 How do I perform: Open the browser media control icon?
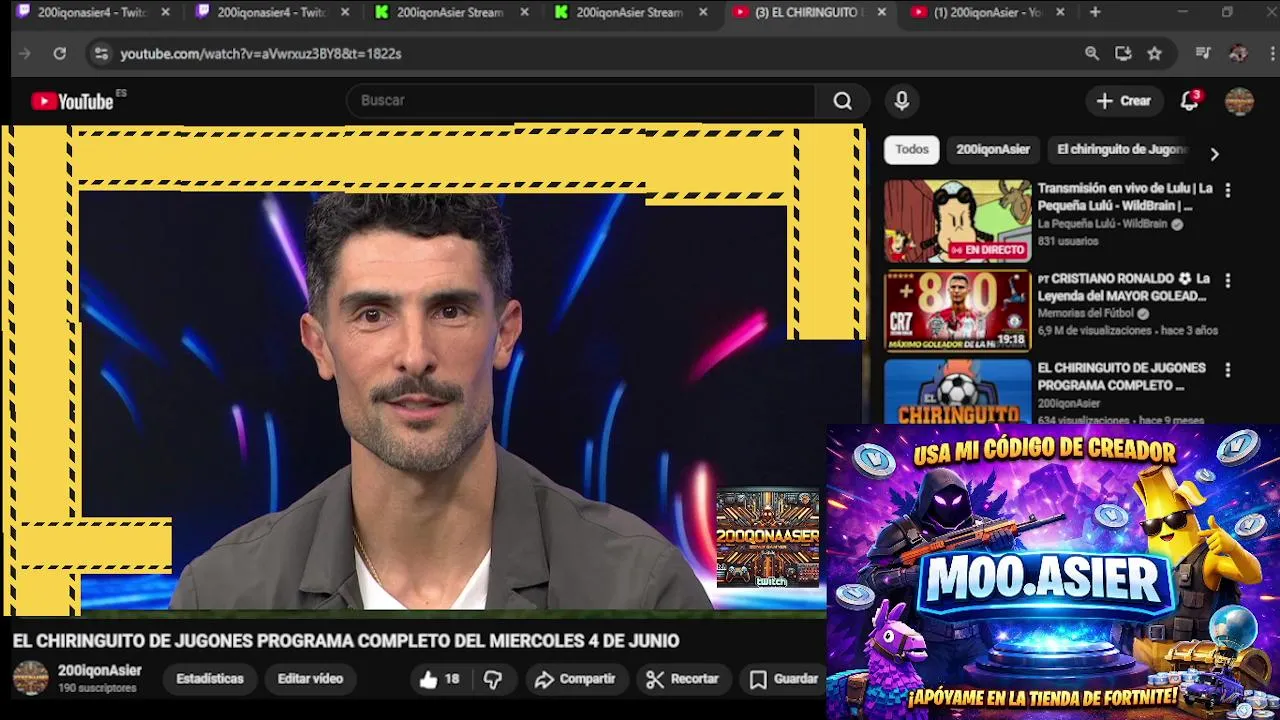coord(1203,54)
